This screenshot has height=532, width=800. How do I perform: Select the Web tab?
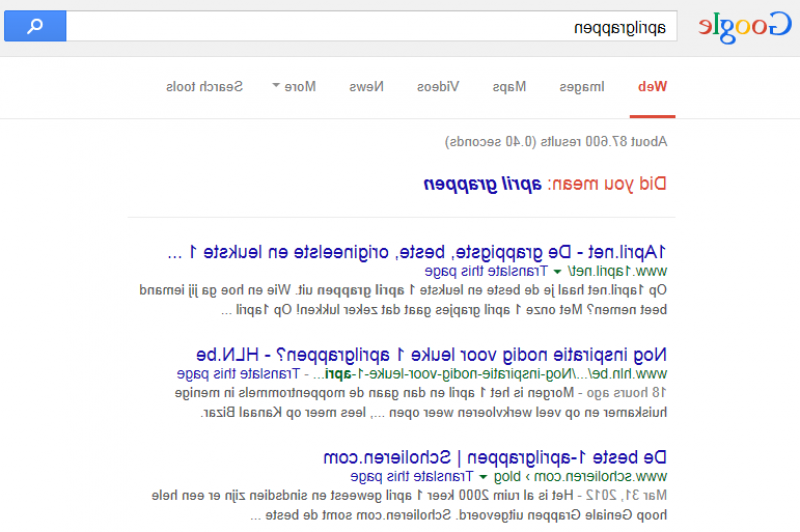[x=653, y=87]
